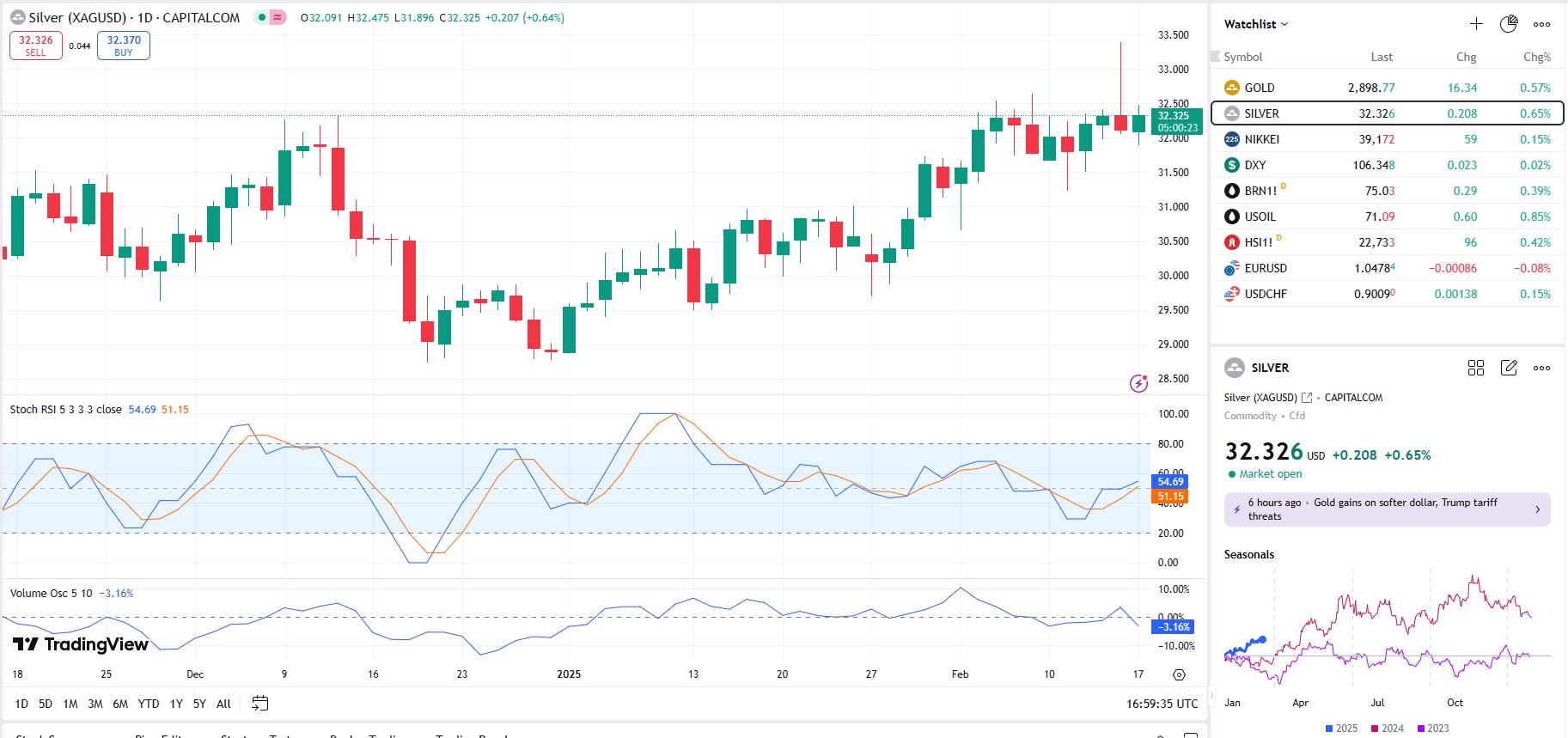Toggle the 2025 seasonals series
Screen dimensions: 1568x738
click(x=1341, y=728)
